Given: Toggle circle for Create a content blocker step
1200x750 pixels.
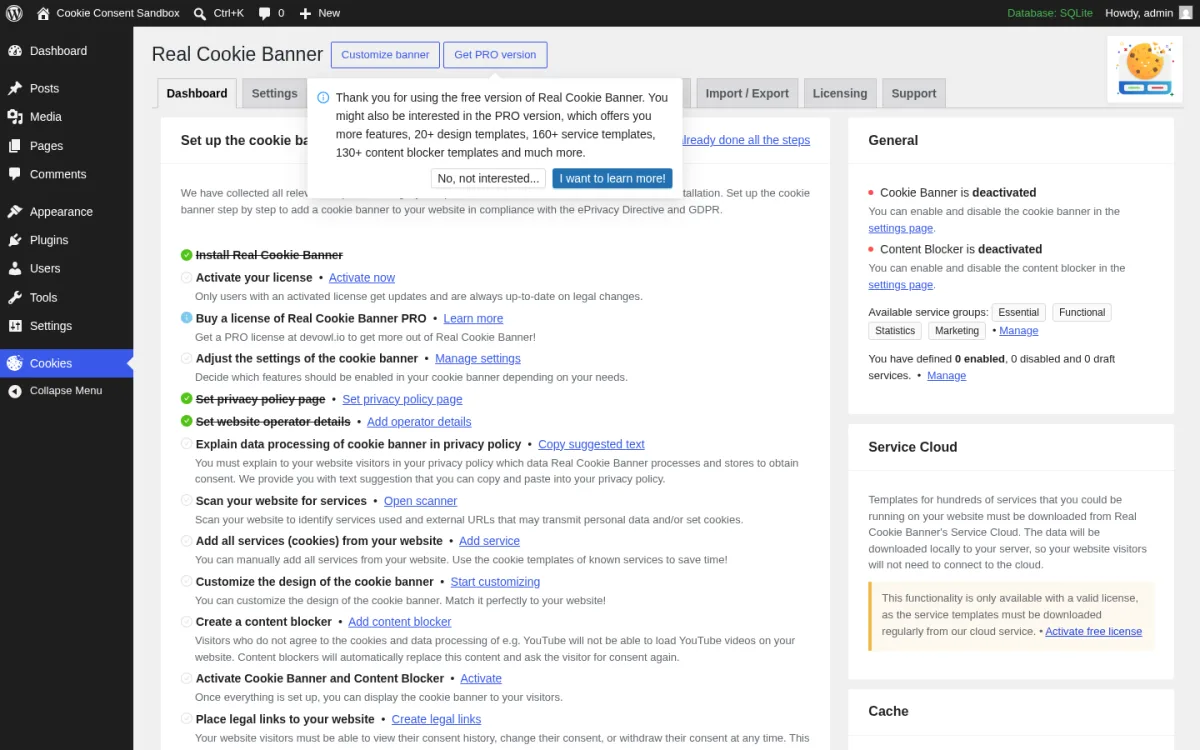Looking at the screenshot, I should [186, 621].
